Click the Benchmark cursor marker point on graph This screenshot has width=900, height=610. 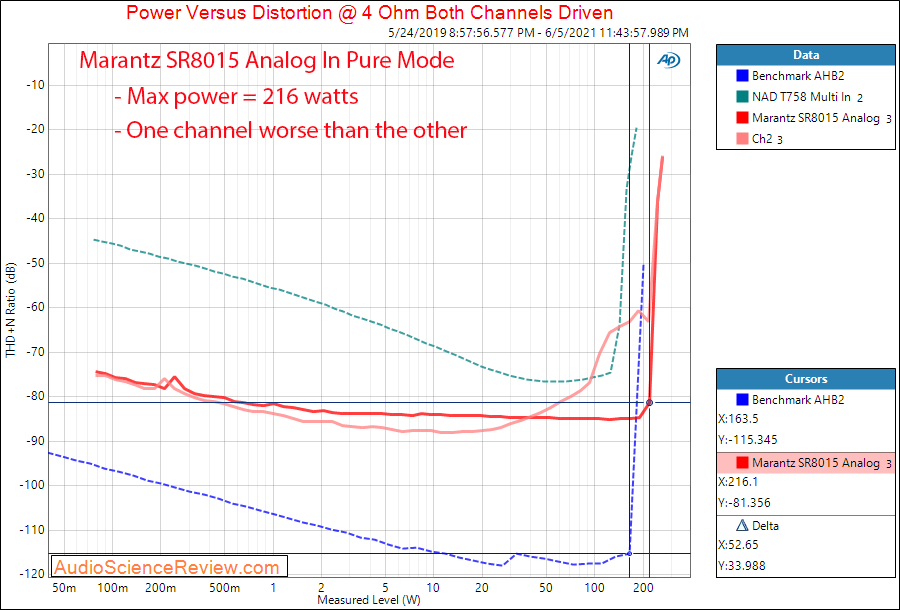630,554
